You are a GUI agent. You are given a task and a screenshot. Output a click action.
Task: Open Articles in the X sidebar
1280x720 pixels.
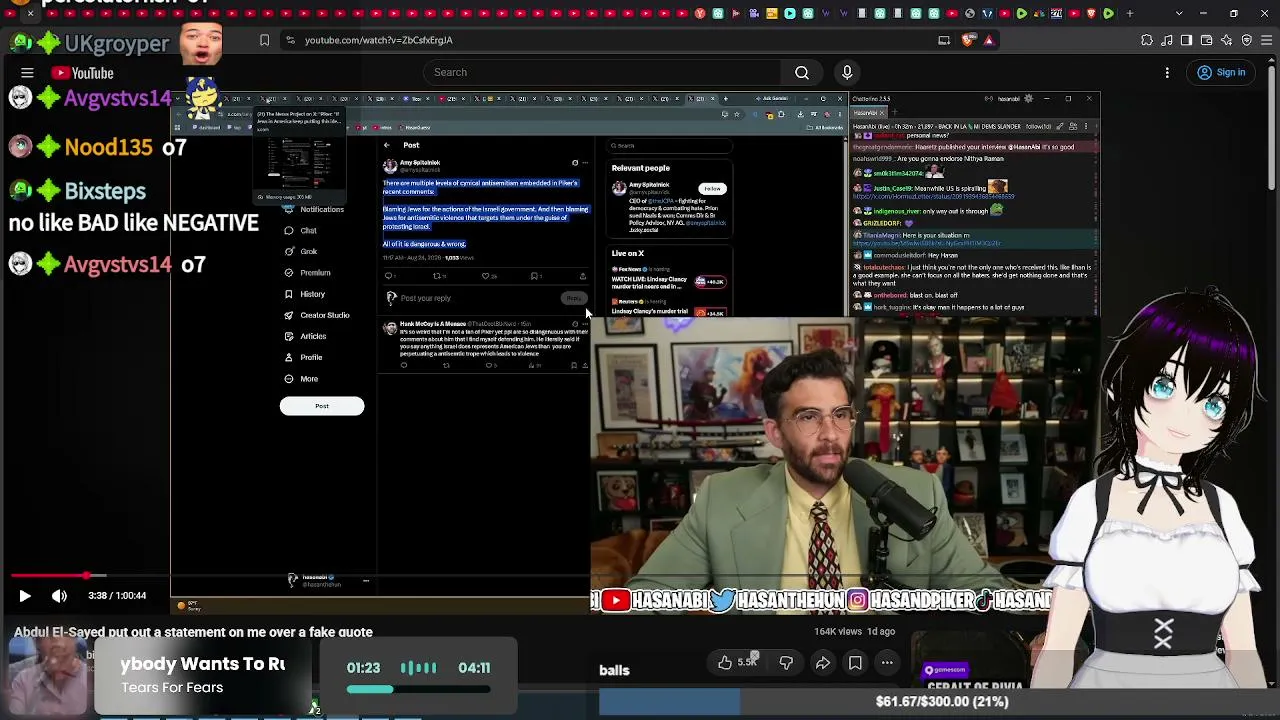306,336
